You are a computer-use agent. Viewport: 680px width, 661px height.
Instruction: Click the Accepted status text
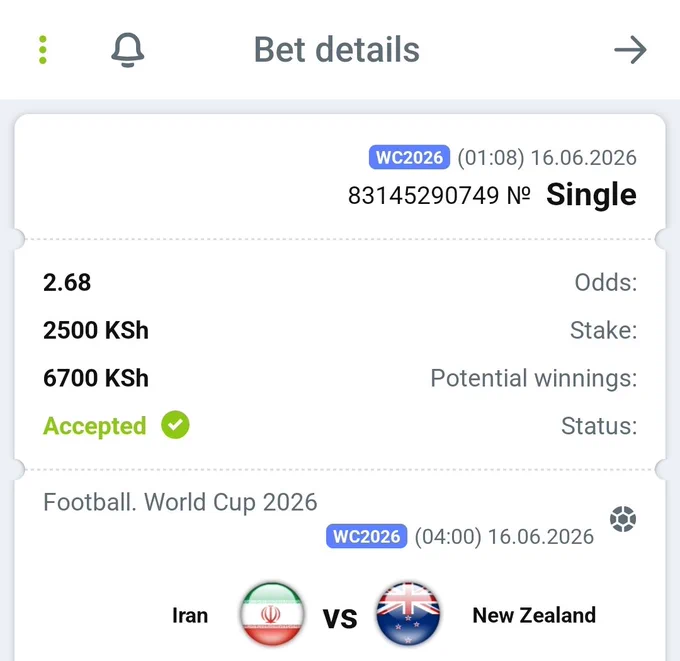(x=95, y=426)
